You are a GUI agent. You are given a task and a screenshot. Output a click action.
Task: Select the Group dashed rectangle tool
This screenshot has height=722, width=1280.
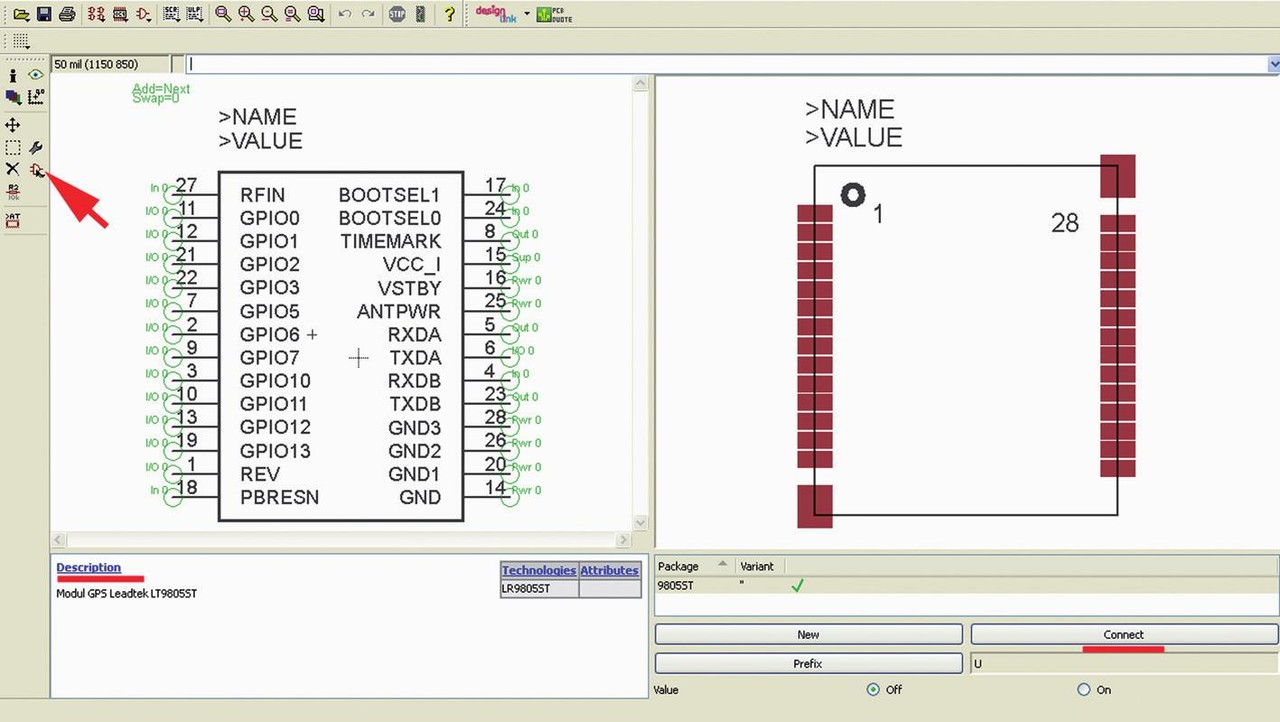(x=12, y=147)
